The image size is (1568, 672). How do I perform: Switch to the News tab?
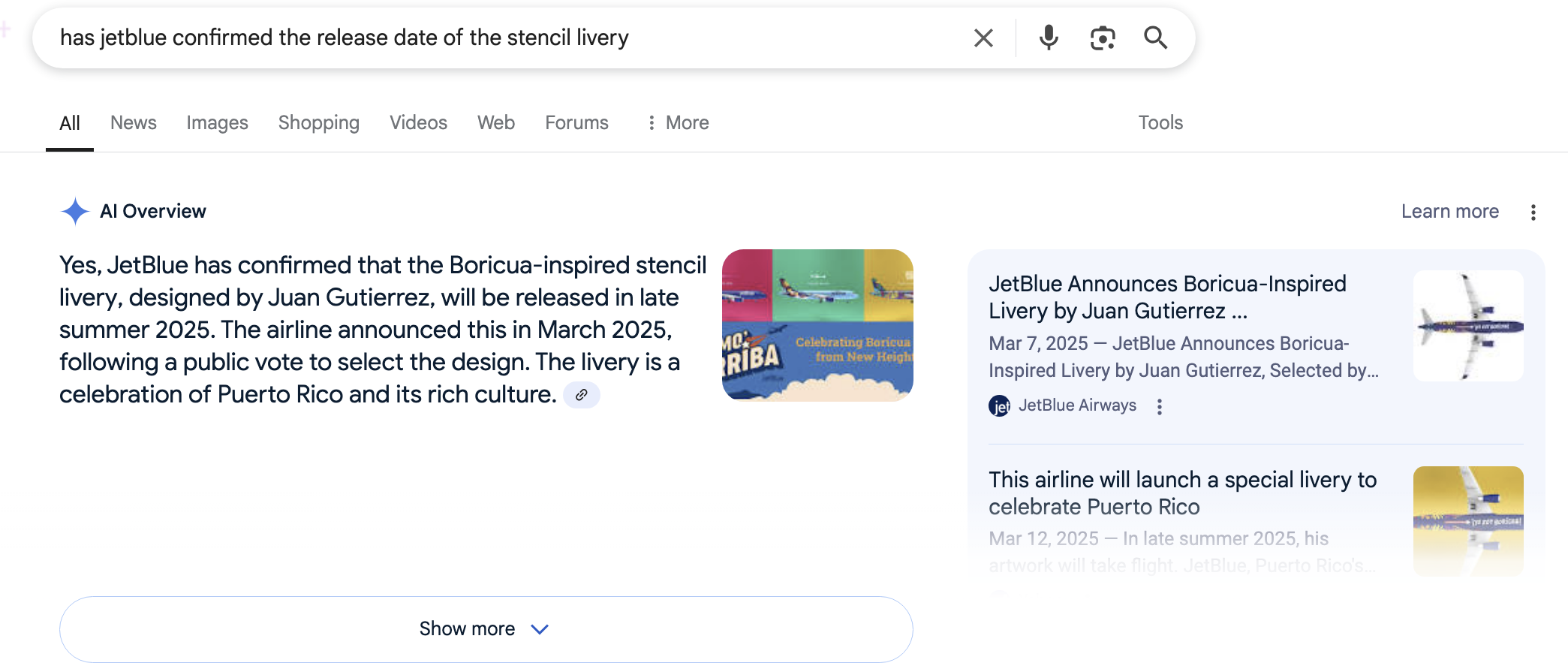pyautogui.click(x=134, y=122)
